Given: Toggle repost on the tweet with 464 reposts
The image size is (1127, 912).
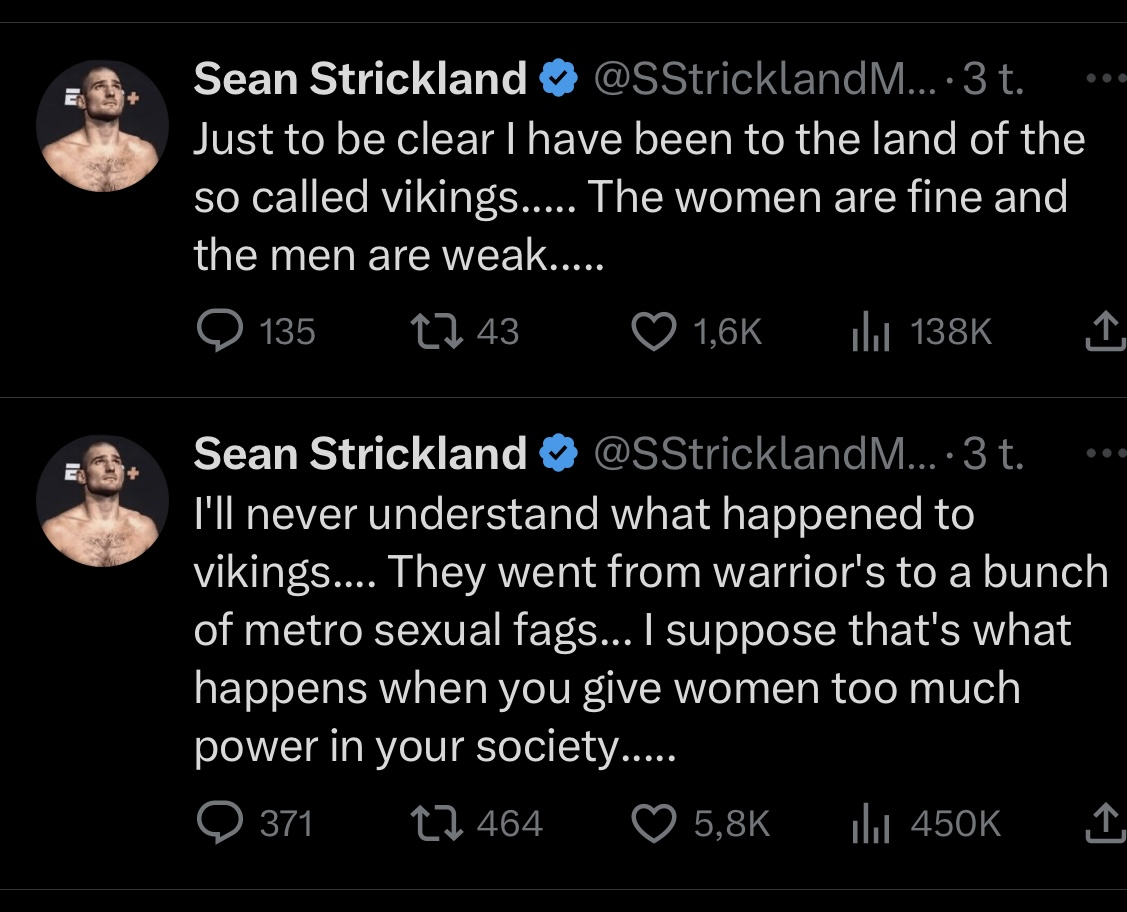Looking at the screenshot, I should tap(435, 823).
